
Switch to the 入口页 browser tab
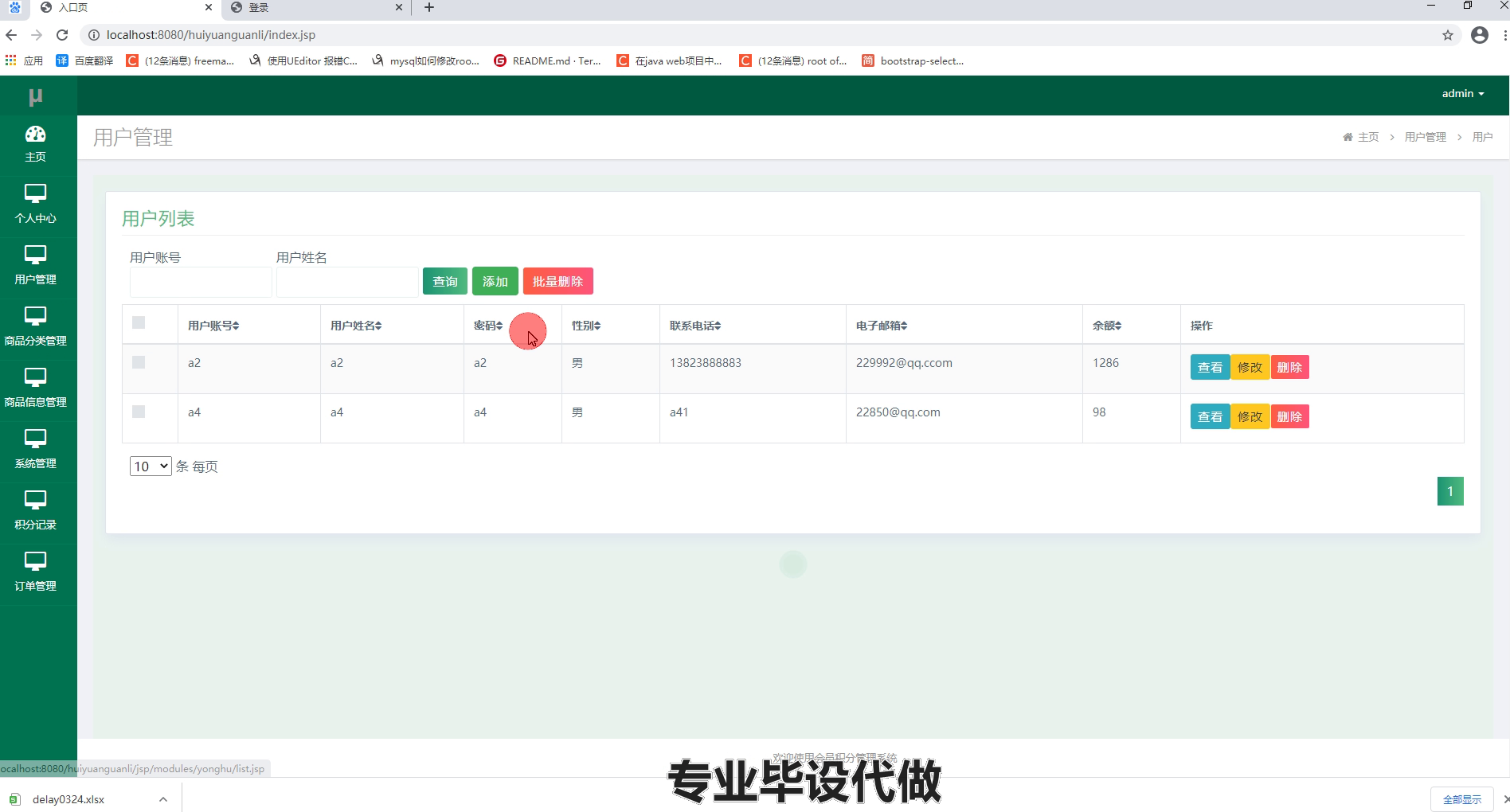(127, 7)
